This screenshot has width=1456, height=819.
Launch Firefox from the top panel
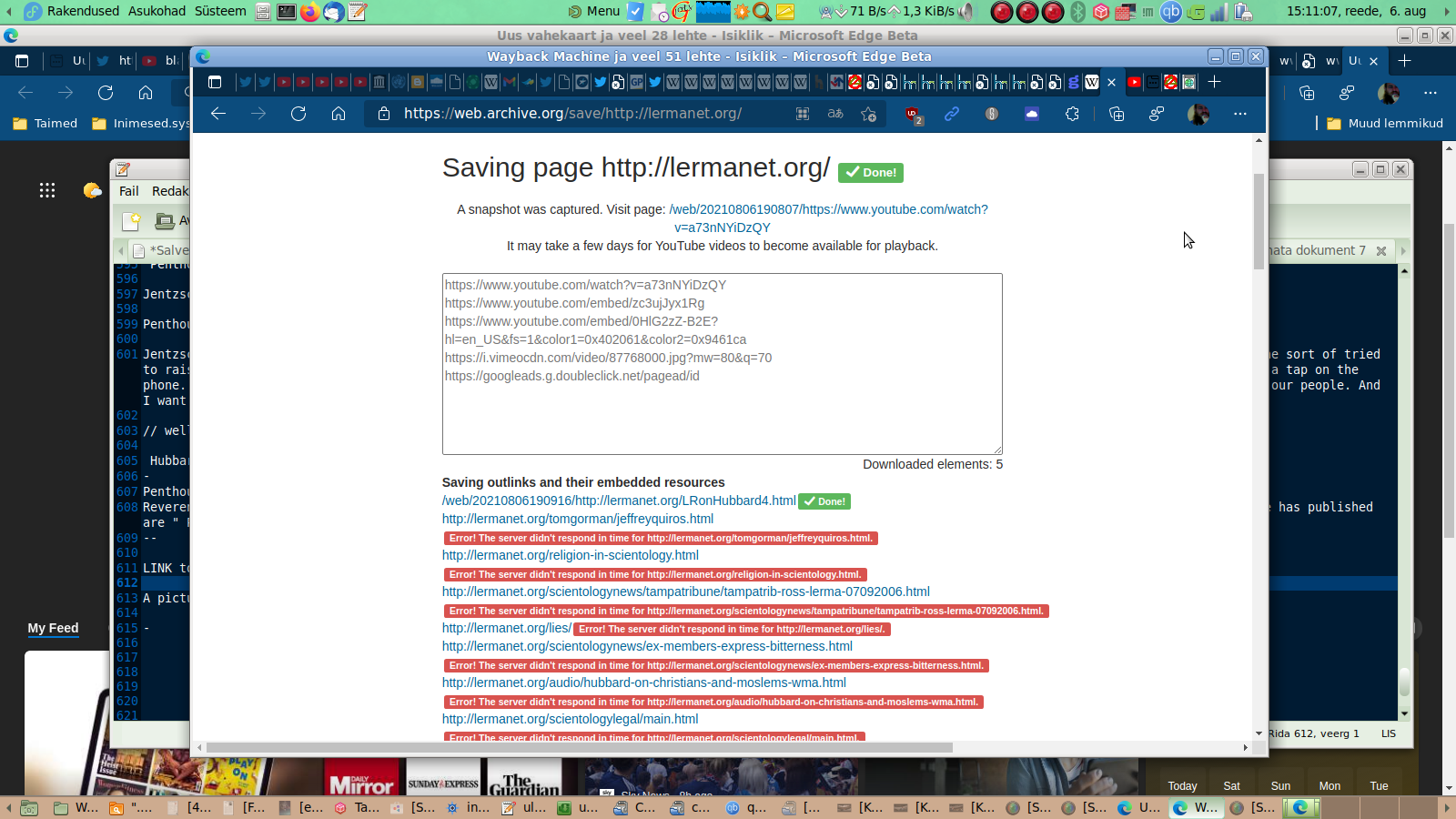click(310, 12)
